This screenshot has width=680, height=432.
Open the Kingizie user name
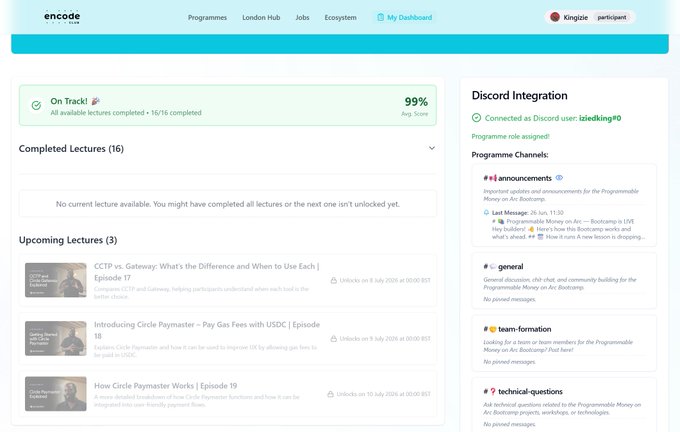pyautogui.click(x=575, y=18)
